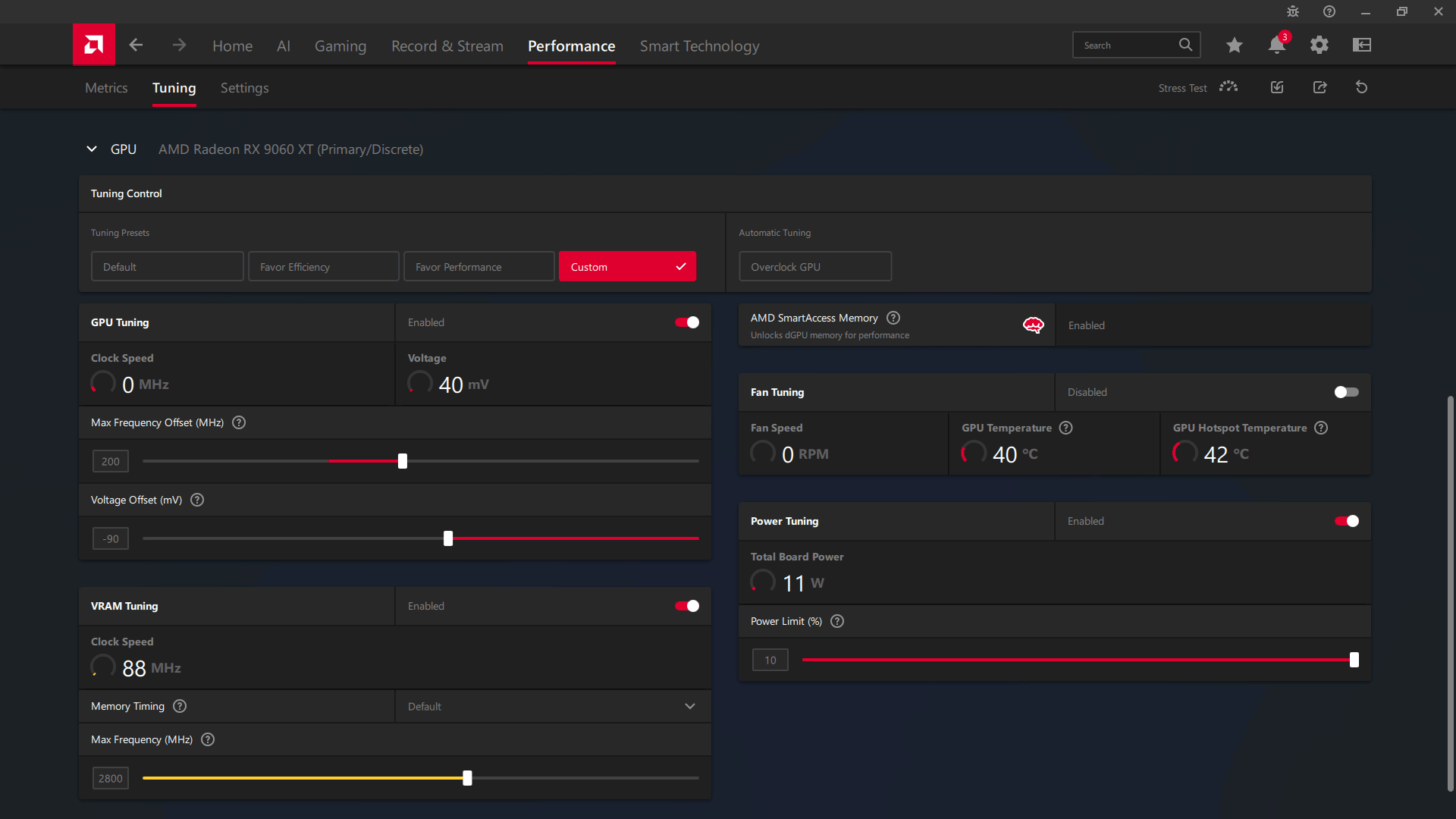This screenshot has width=1456, height=819.
Task: Click the AMD logo home icon
Action: tap(94, 45)
